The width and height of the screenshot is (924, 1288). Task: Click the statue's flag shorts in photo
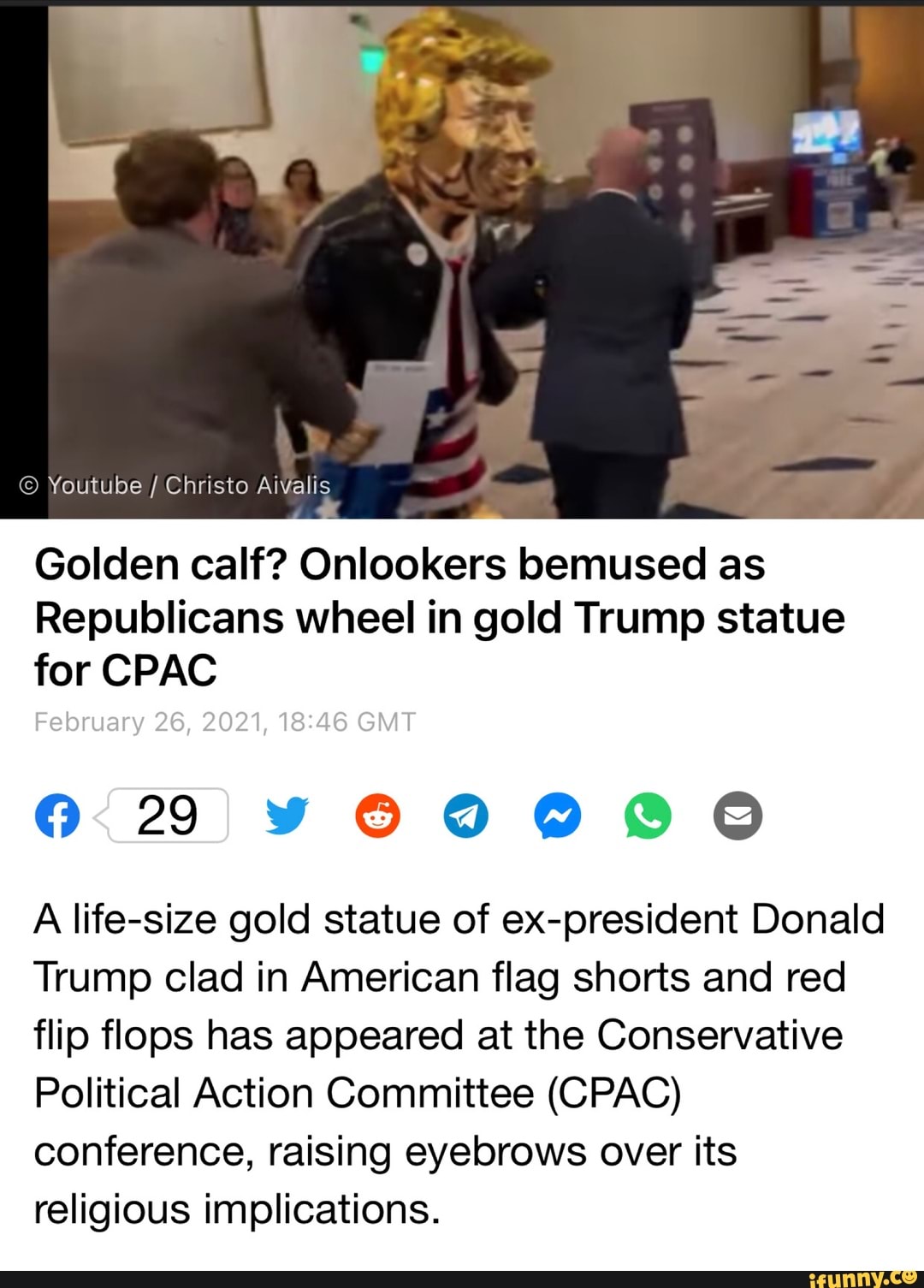[447, 445]
